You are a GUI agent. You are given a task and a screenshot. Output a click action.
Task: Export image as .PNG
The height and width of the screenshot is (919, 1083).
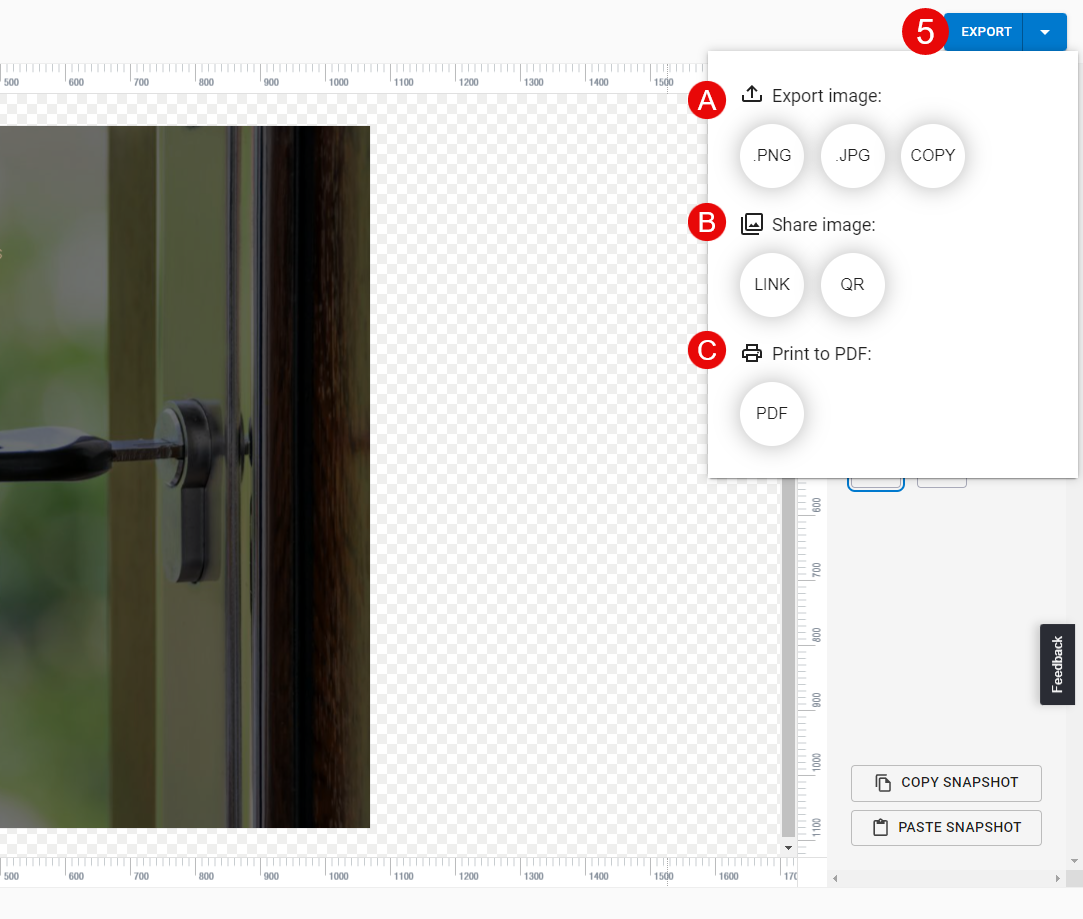tap(771, 155)
